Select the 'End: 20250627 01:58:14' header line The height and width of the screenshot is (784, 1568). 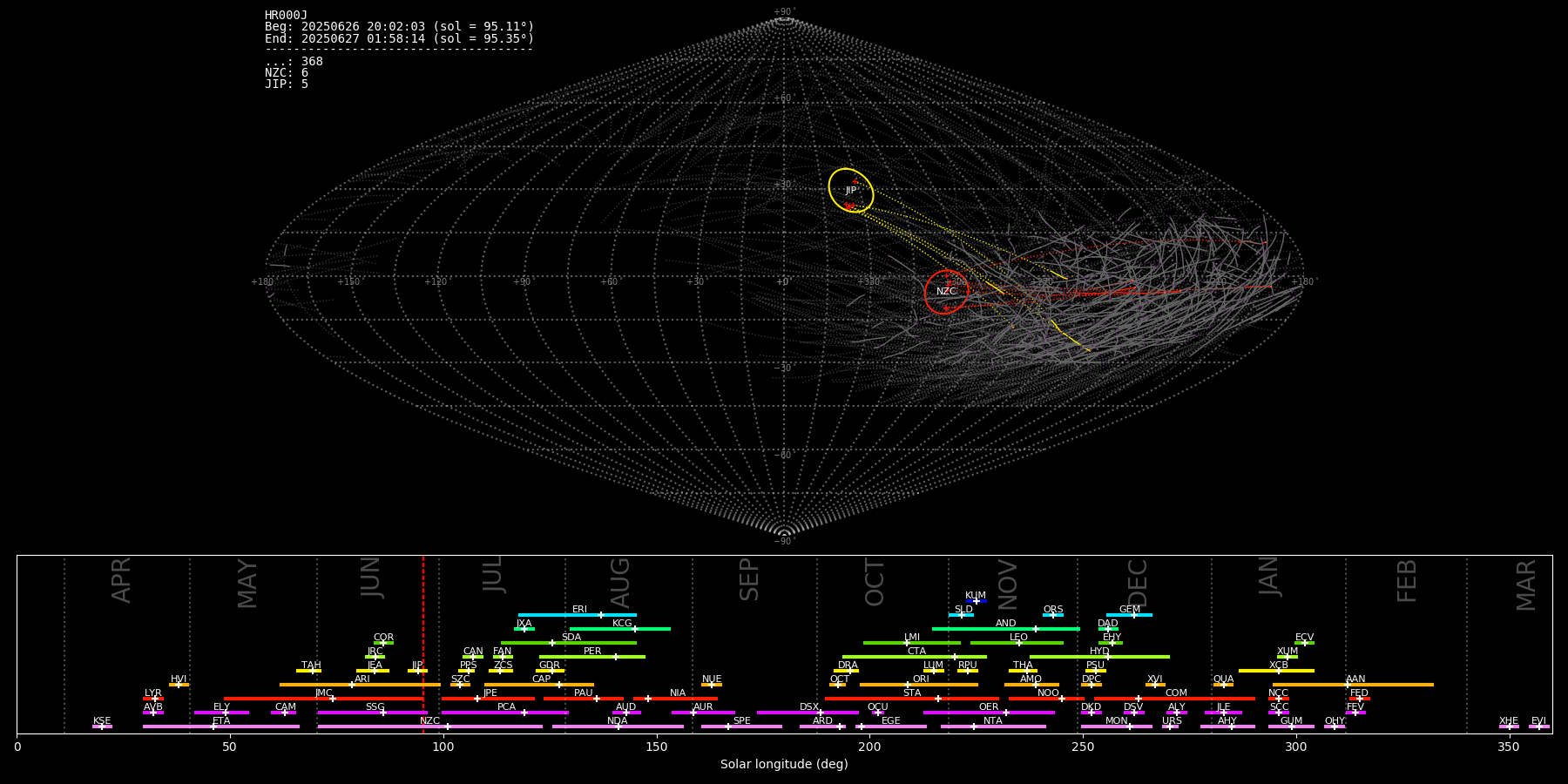pyautogui.click(x=400, y=38)
